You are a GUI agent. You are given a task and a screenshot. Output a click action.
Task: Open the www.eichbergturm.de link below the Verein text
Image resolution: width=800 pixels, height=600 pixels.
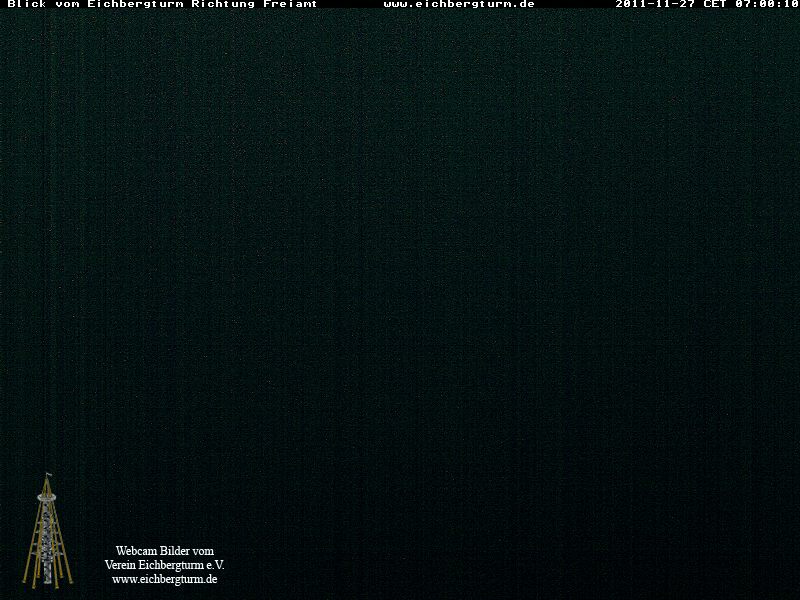click(165, 579)
